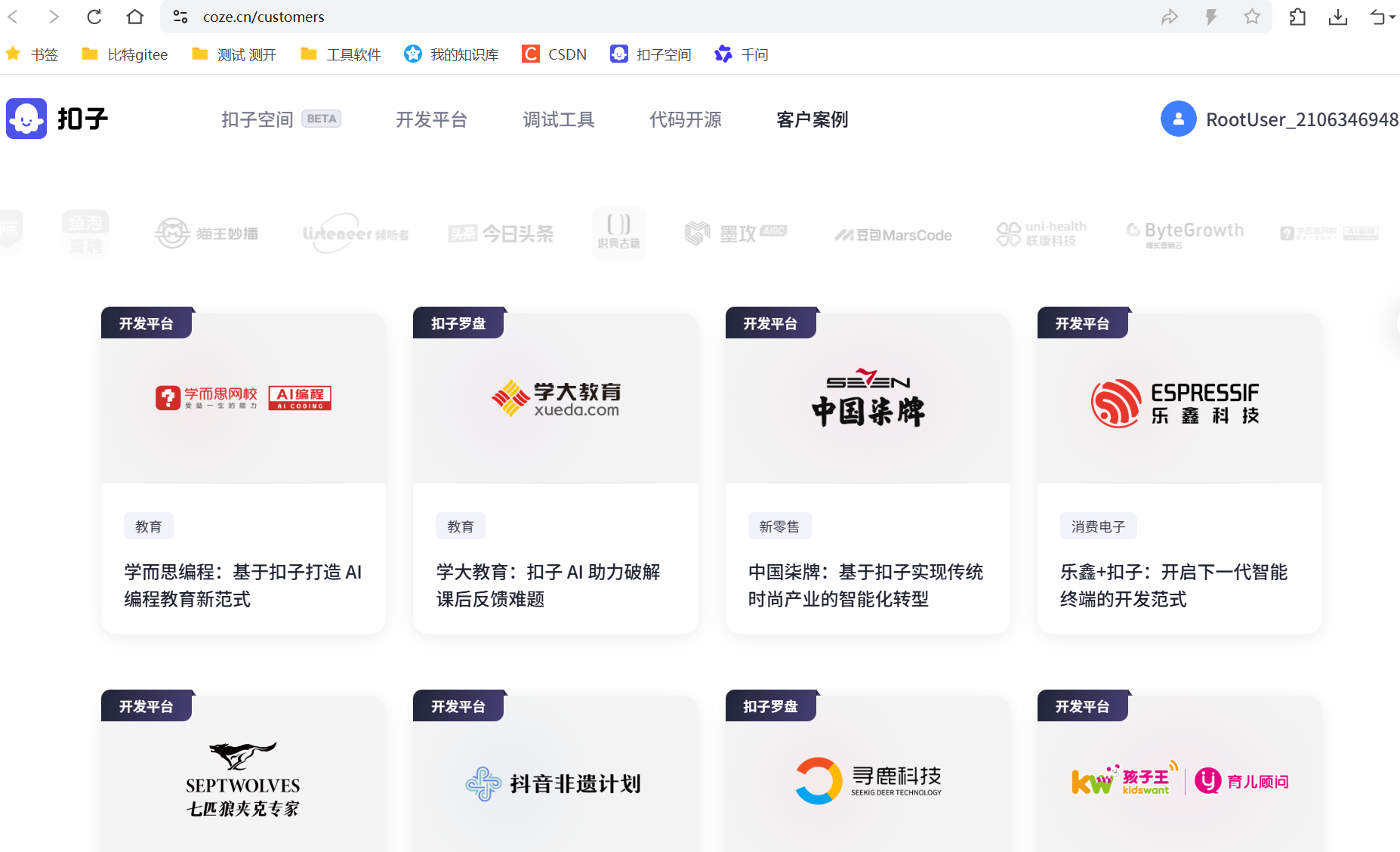1400x852 pixels.
Task: Click 开发平台 badge on 孩子王 card
Action: click(1082, 706)
